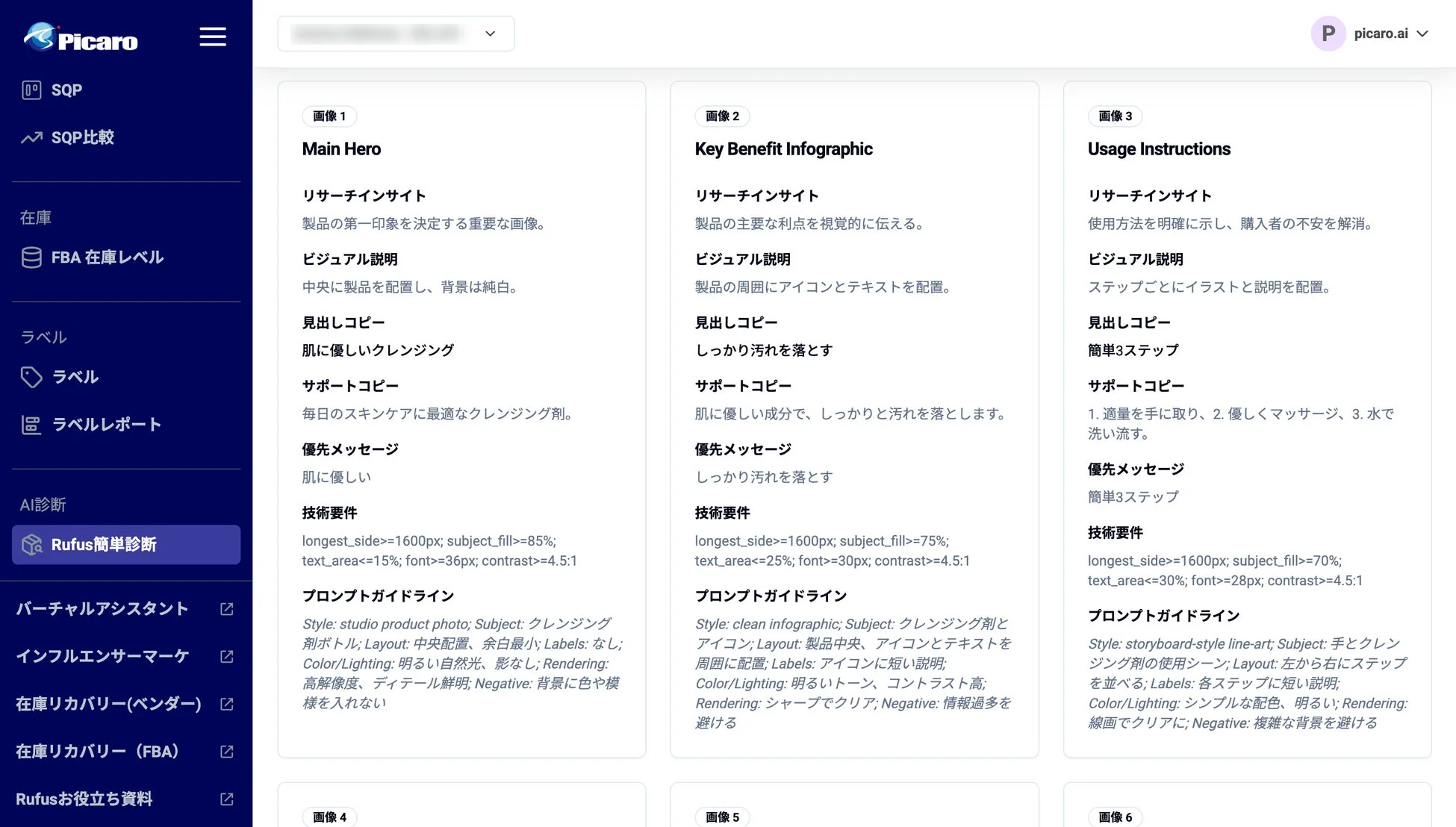Open the top-left selection dropdown

396,34
